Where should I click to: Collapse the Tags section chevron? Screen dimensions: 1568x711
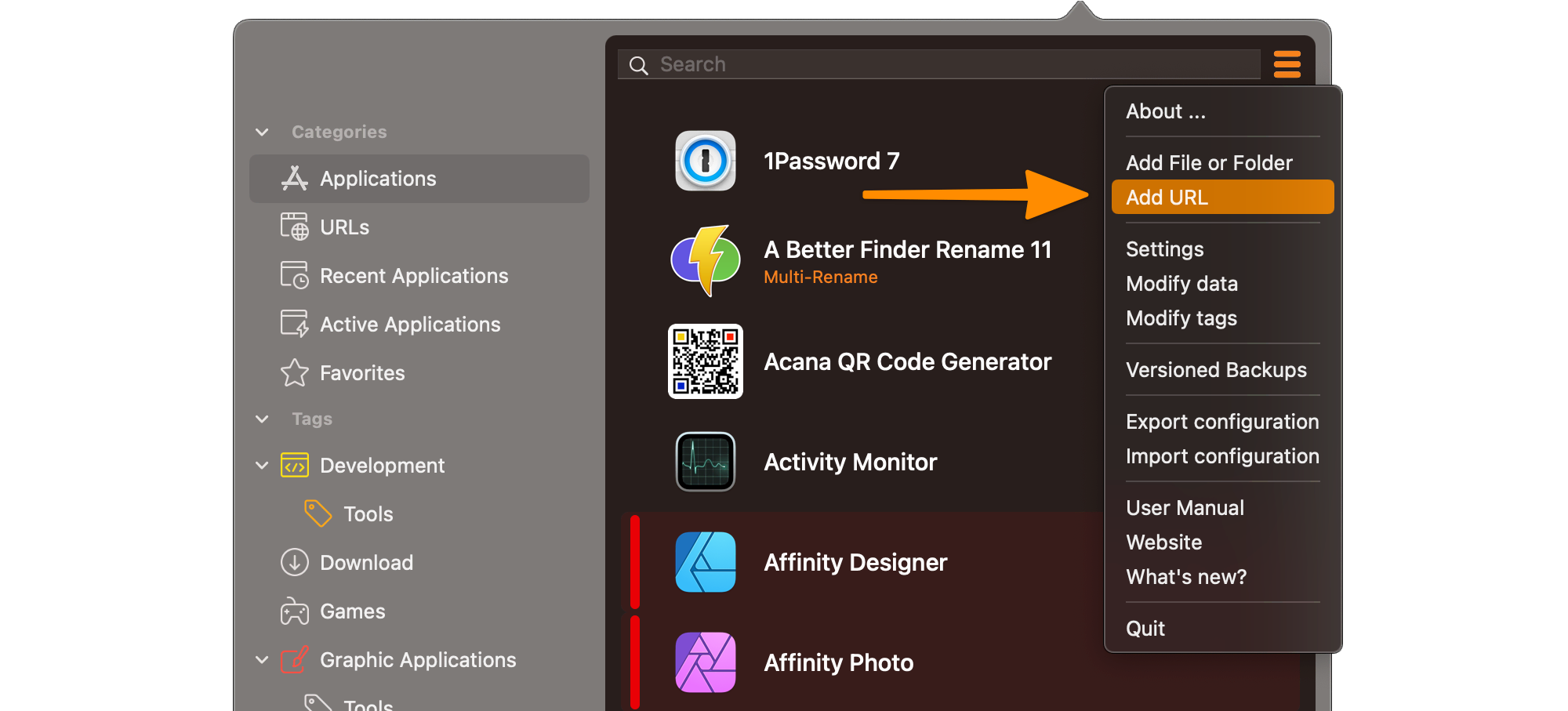(x=263, y=419)
